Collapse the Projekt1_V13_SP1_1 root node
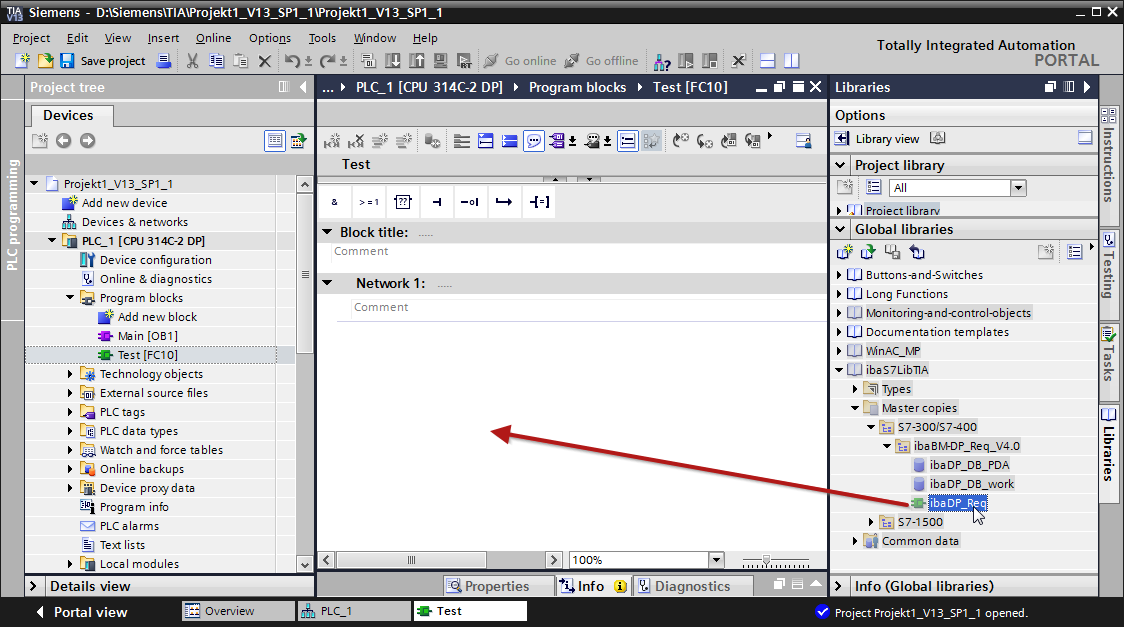This screenshot has height=627, width=1124. click(34, 183)
